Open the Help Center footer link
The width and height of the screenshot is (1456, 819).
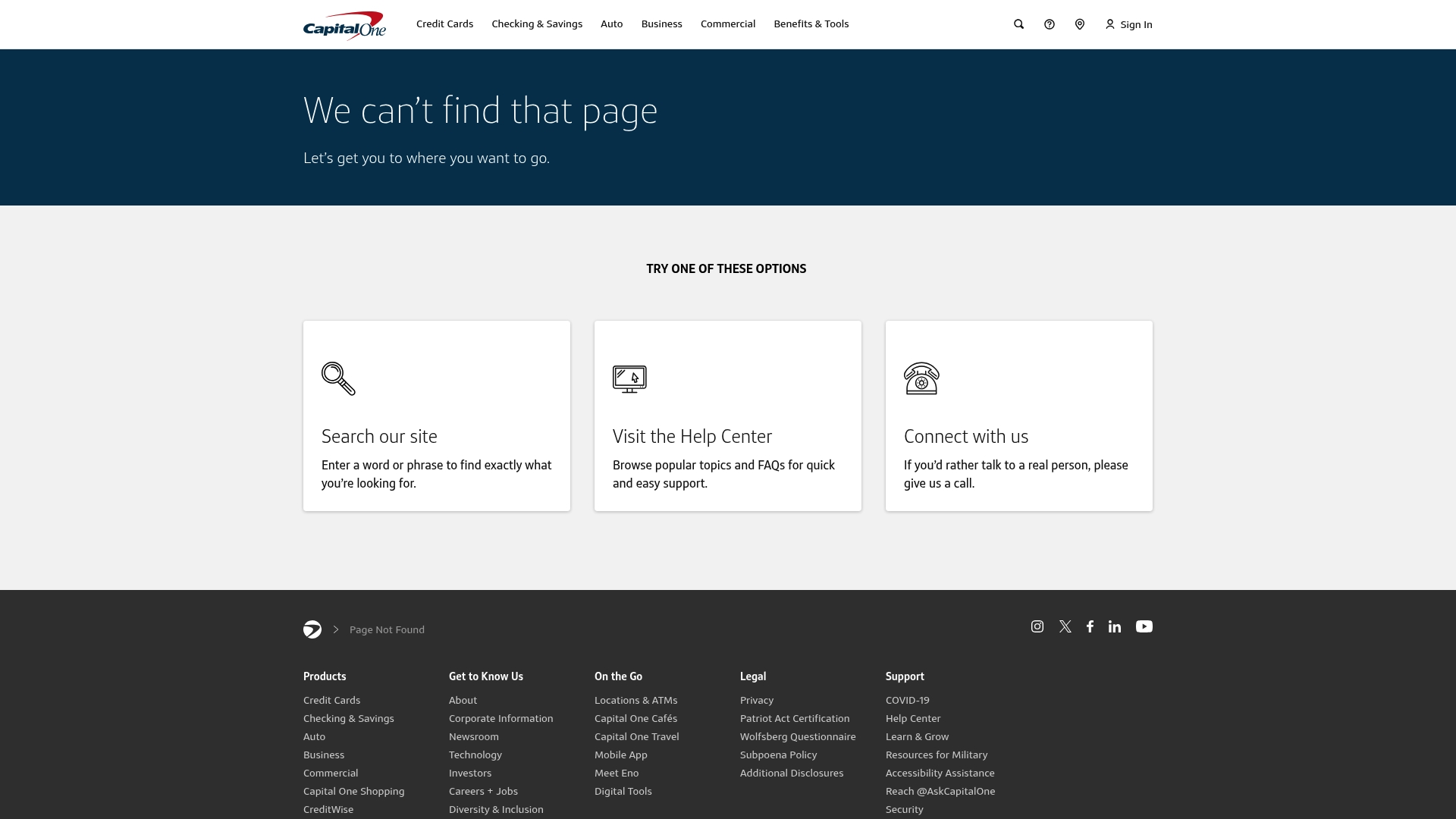[x=913, y=718]
